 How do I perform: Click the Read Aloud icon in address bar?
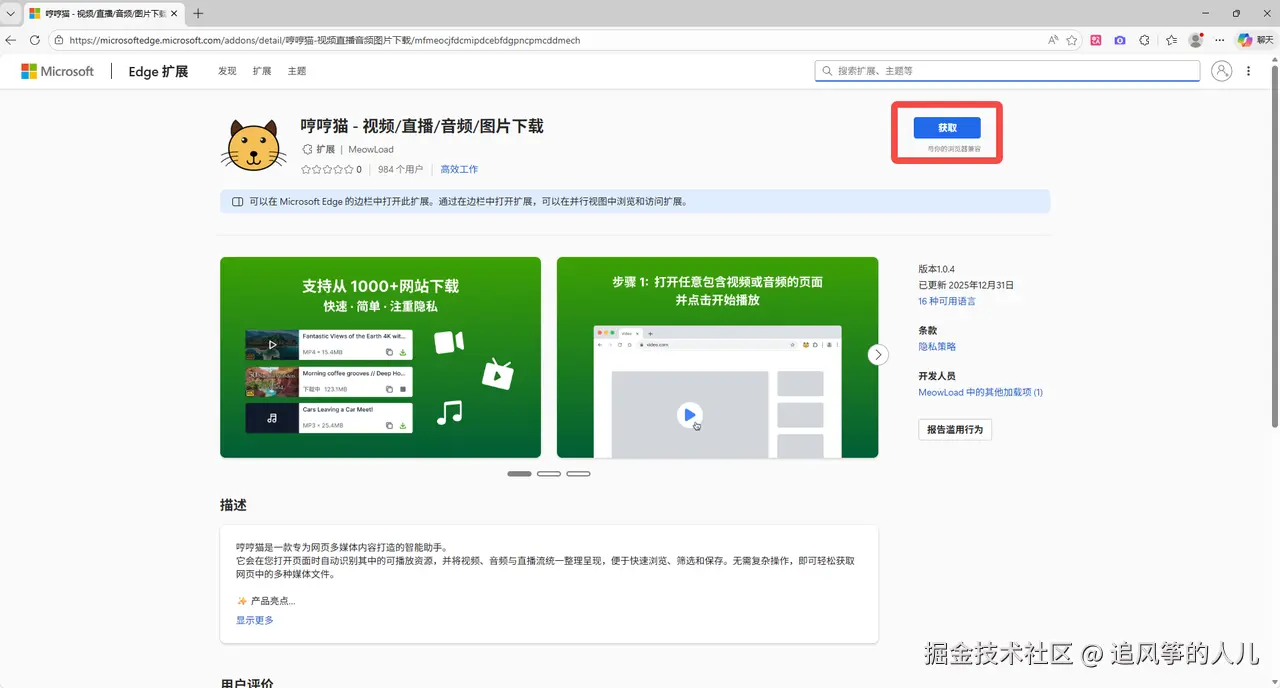click(1053, 40)
